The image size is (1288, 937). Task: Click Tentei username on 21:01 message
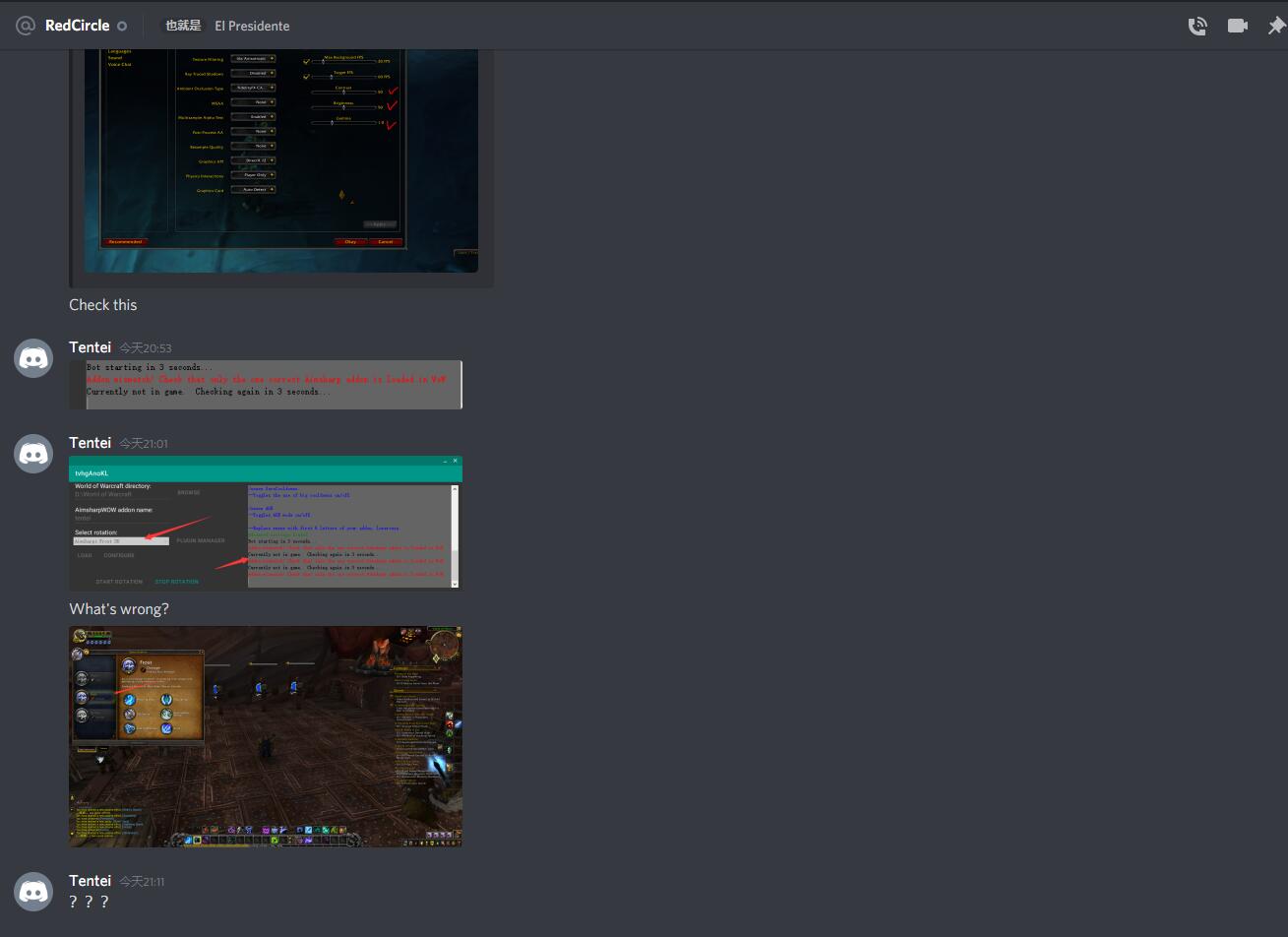[x=90, y=443]
